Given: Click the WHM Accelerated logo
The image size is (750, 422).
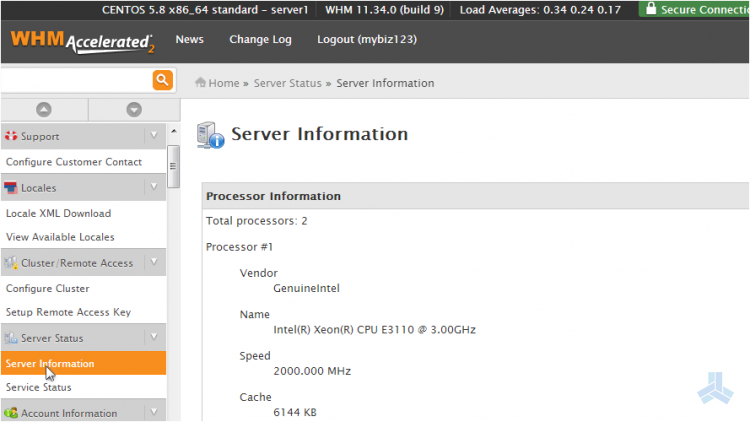Looking at the screenshot, I should tap(82, 42).
